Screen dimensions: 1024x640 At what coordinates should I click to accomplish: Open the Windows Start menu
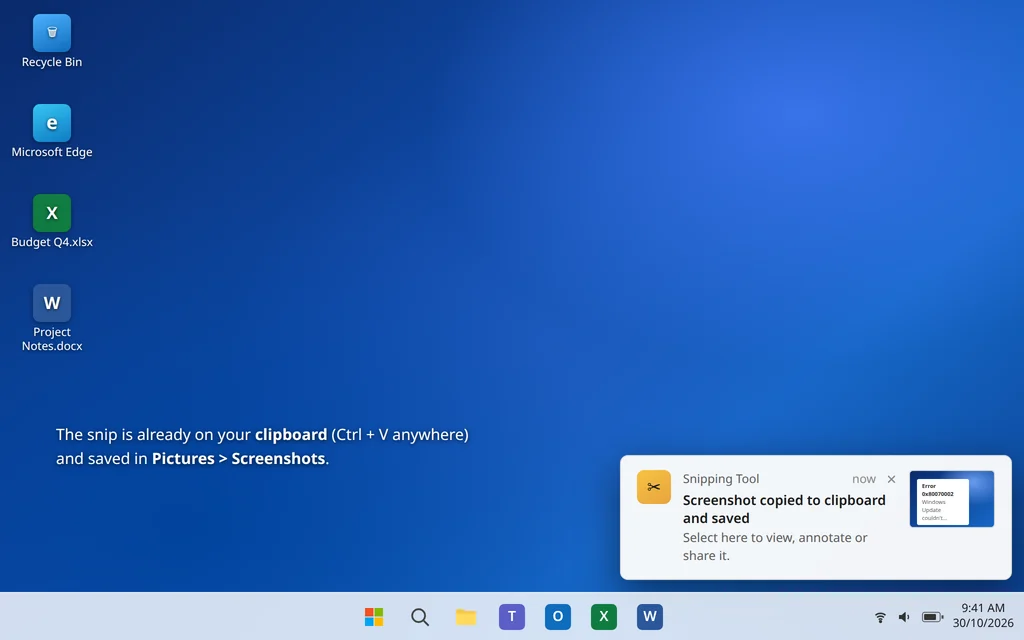374,616
